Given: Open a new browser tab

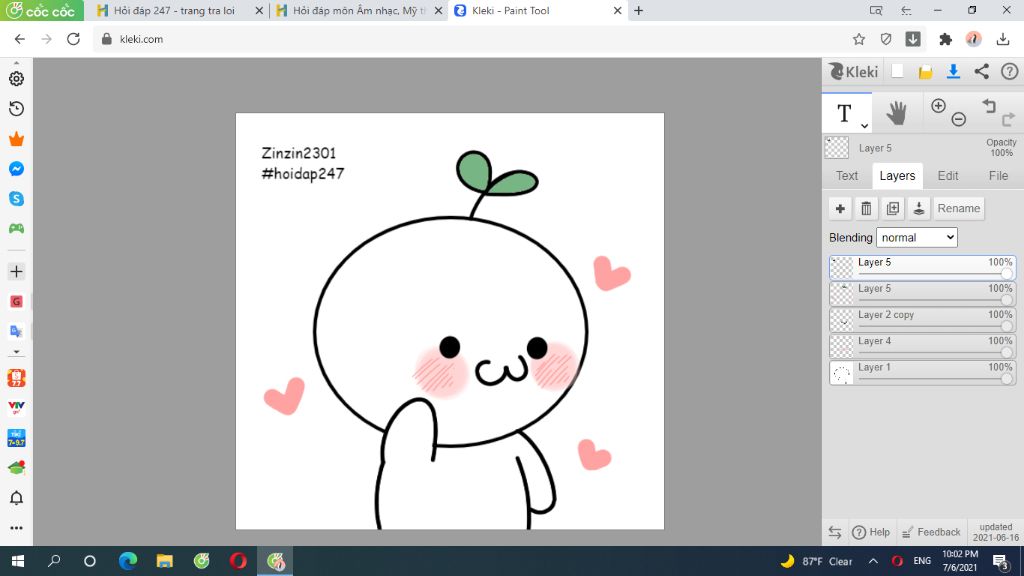Looking at the screenshot, I should tap(639, 10).
